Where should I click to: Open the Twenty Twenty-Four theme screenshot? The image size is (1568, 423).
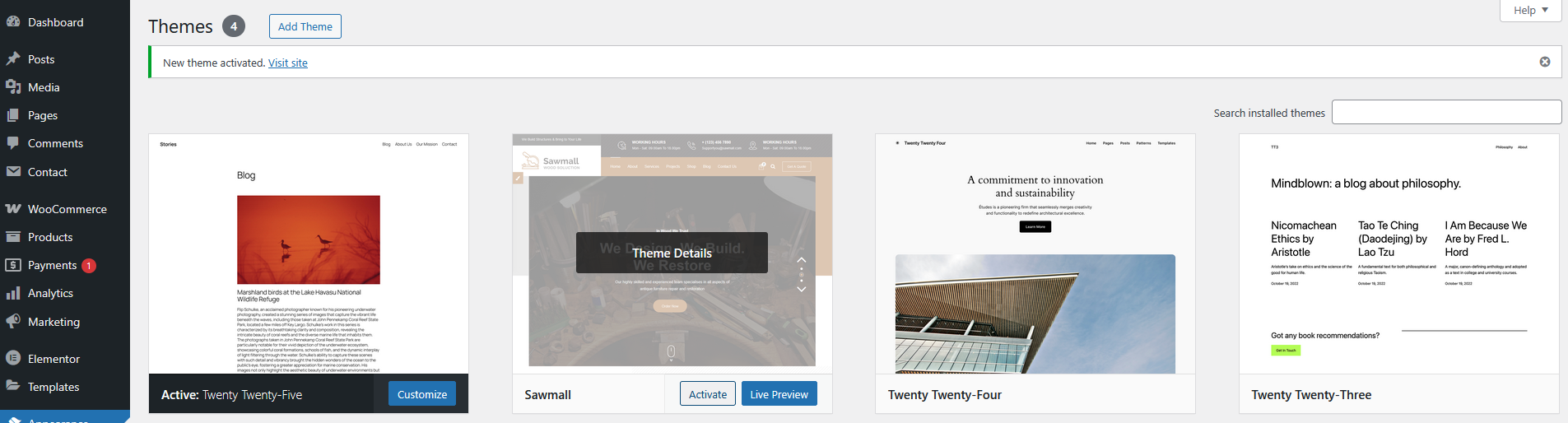[1035, 253]
